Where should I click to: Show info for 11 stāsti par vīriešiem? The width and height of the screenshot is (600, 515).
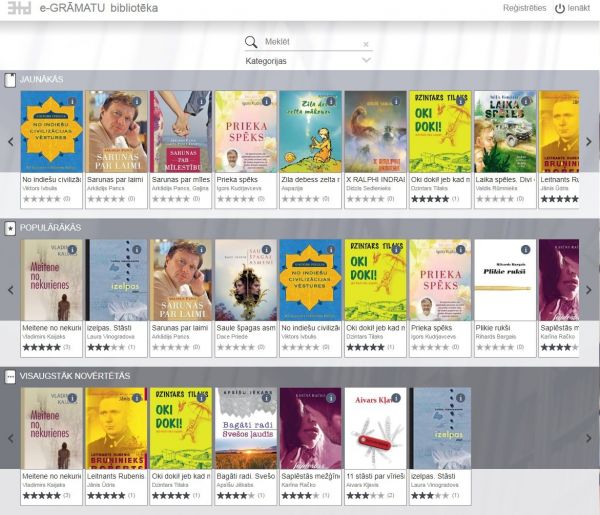click(396, 398)
